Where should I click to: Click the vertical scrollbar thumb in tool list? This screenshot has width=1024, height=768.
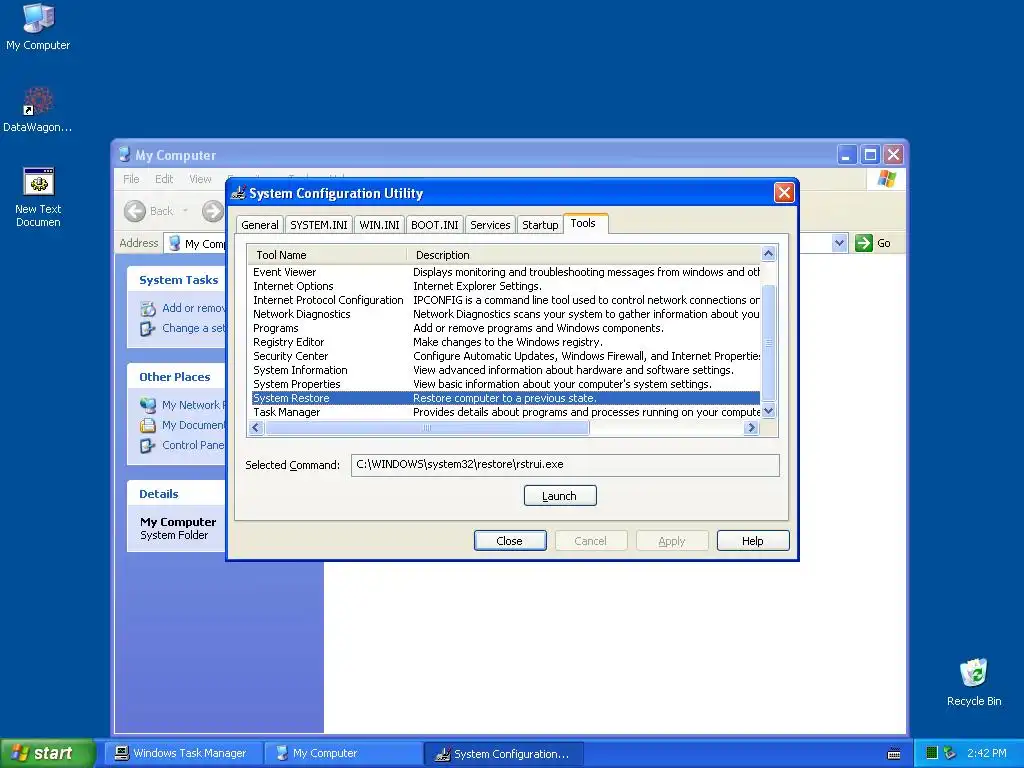[769, 342]
